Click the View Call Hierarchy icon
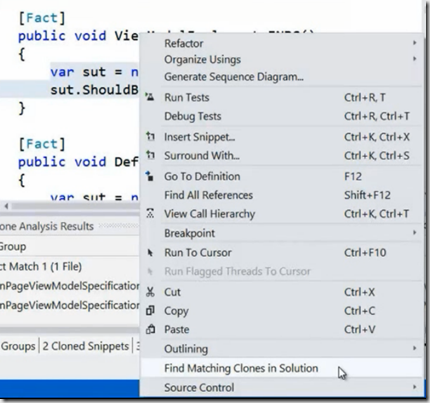430x403 pixels. point(150,213)
